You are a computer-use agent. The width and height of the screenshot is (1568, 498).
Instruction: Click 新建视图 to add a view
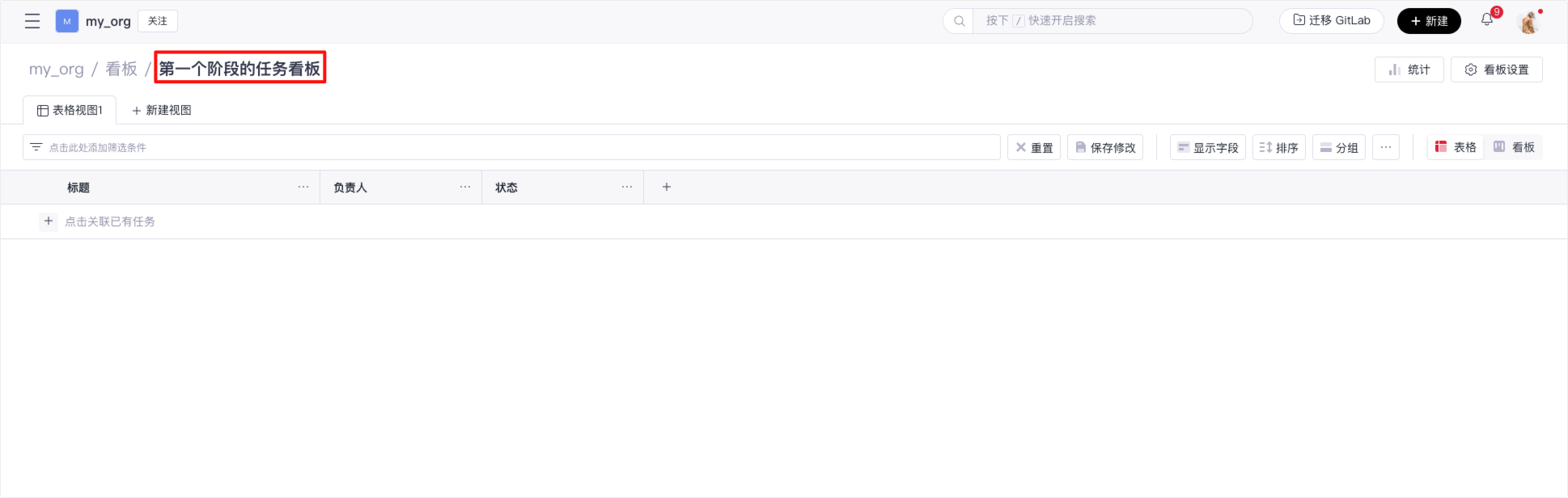pos(162,110)
